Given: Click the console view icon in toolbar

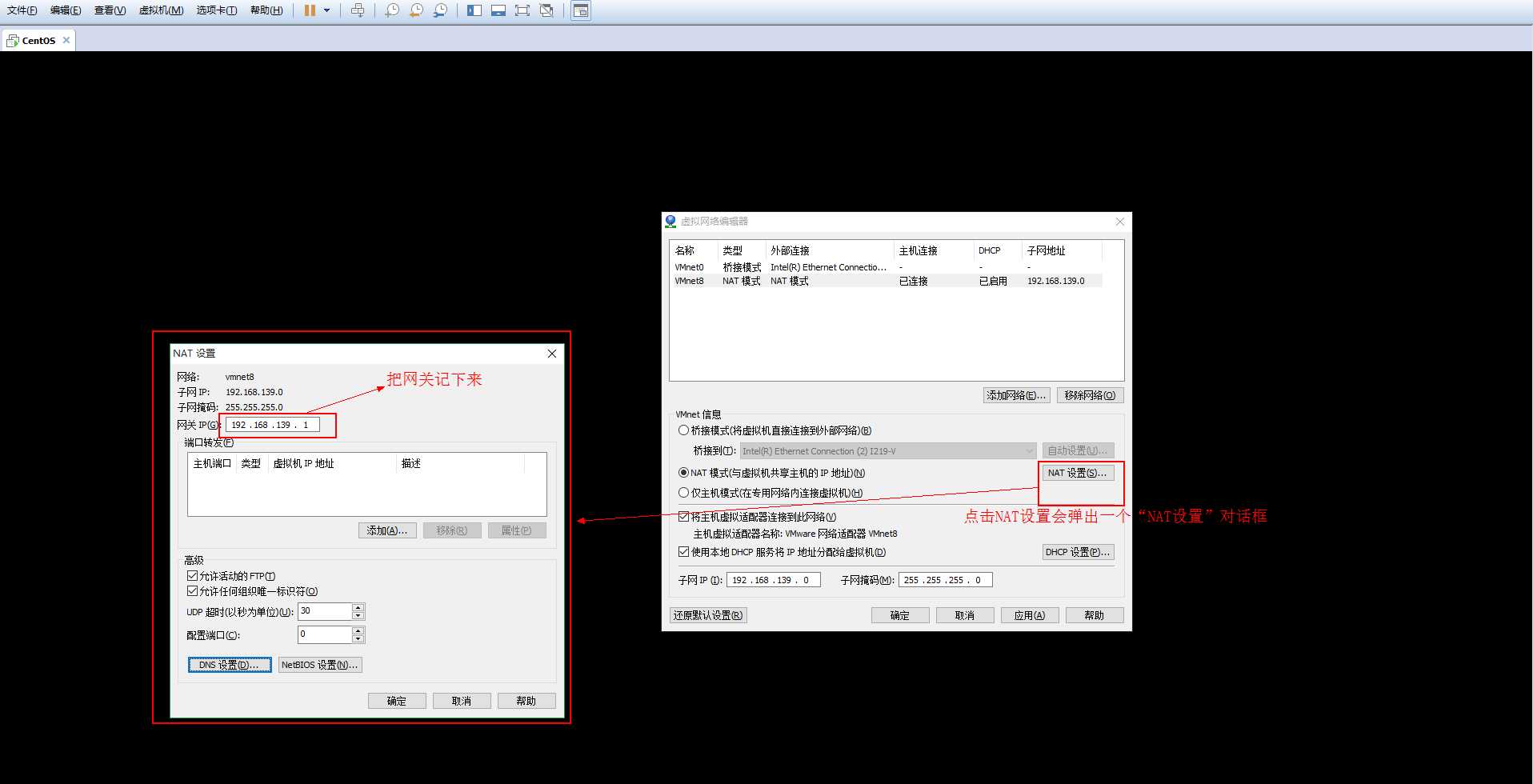Looking at the screenshot, I should click(x=581, y=10).
